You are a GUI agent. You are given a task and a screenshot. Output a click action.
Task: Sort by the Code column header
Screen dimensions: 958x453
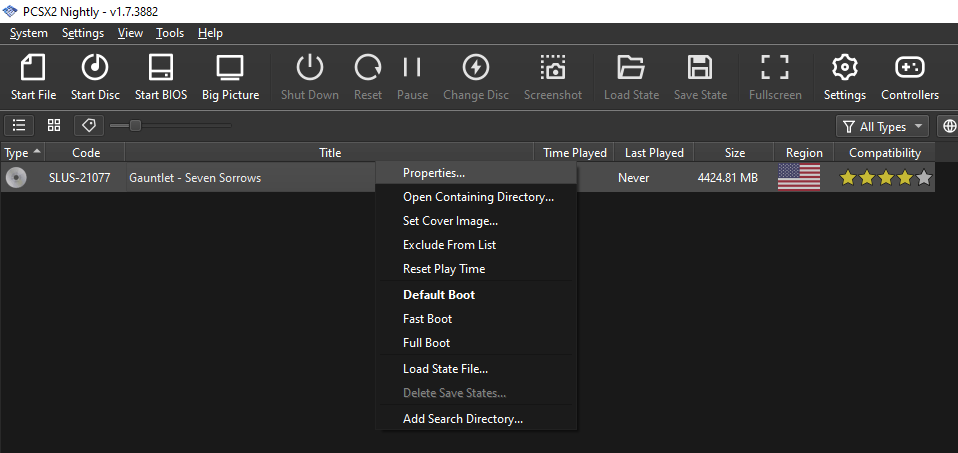[x=86, y=153]
